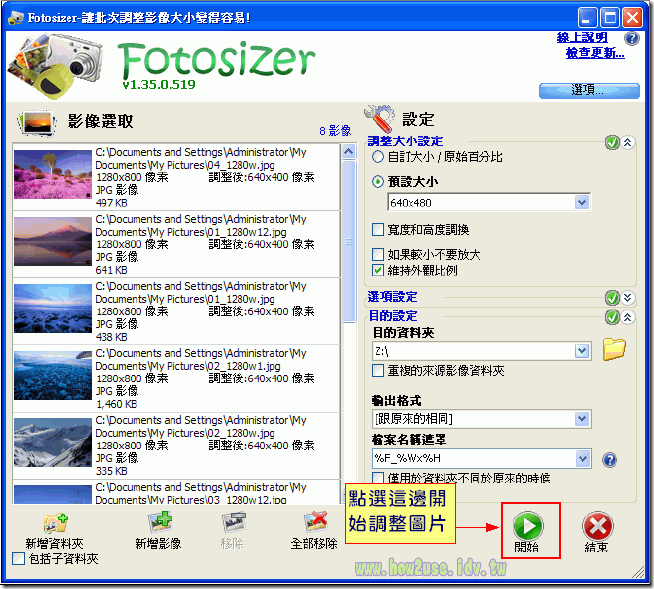Click the 641 KB file size text
This screenshot has height=589, width=654.
point(111,270)
